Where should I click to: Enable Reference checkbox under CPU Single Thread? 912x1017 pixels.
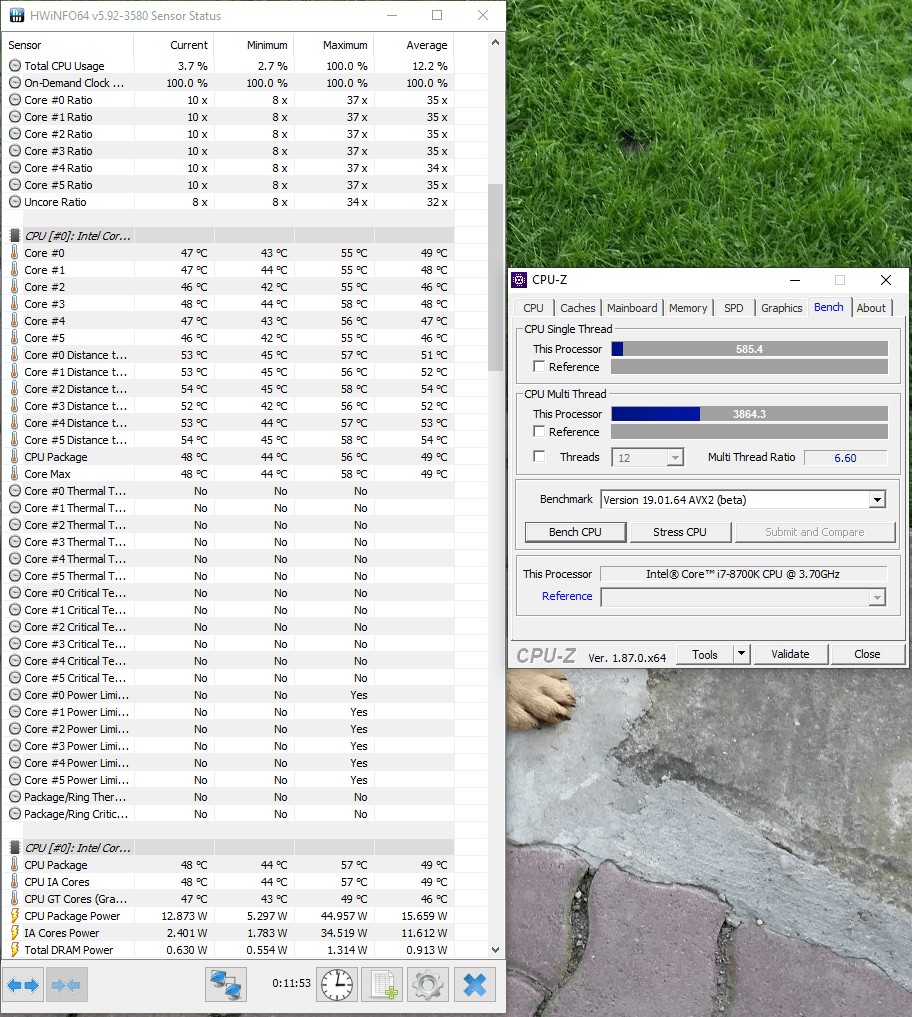[539, 366]
